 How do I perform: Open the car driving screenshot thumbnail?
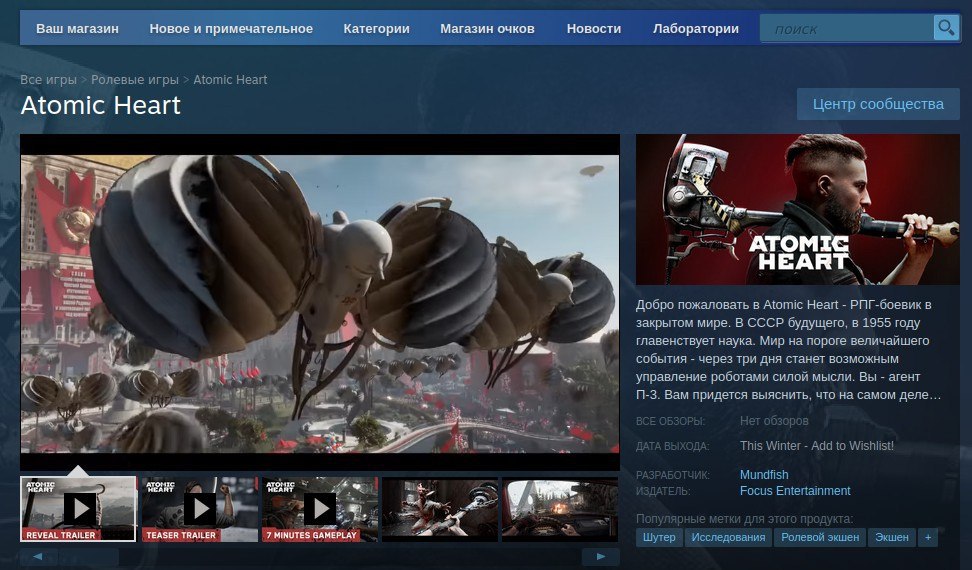[x=560, y=509]
